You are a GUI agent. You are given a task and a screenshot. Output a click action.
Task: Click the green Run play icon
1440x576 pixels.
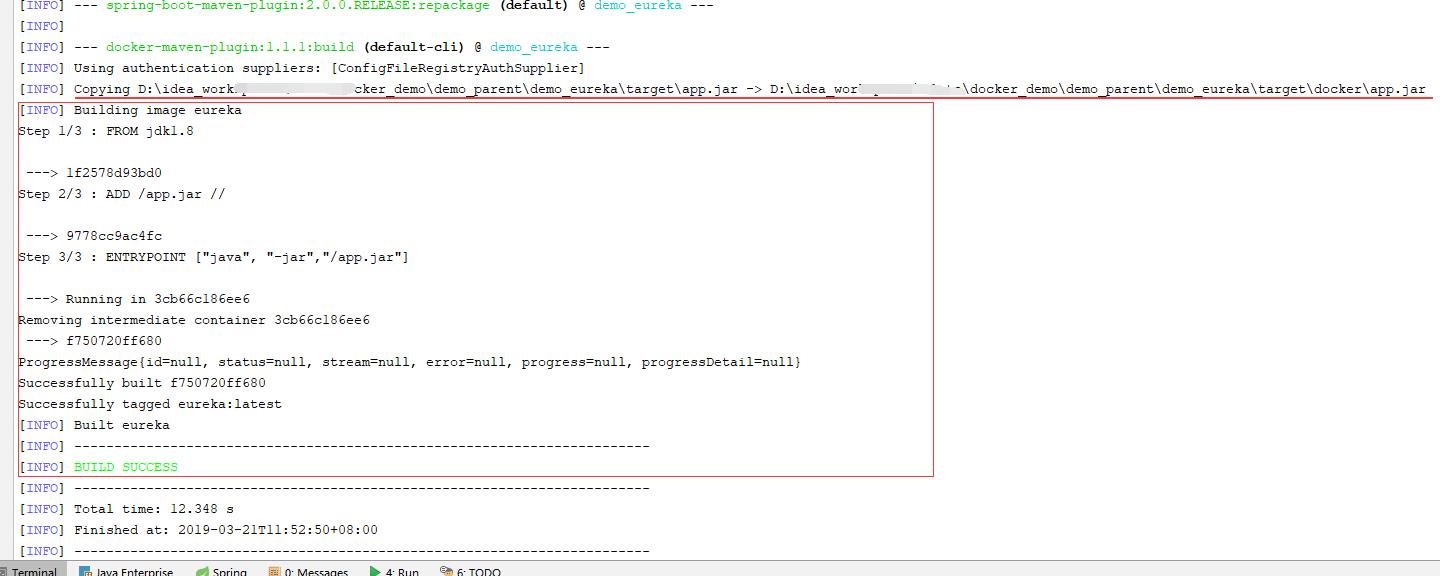[x=375, y=572]
